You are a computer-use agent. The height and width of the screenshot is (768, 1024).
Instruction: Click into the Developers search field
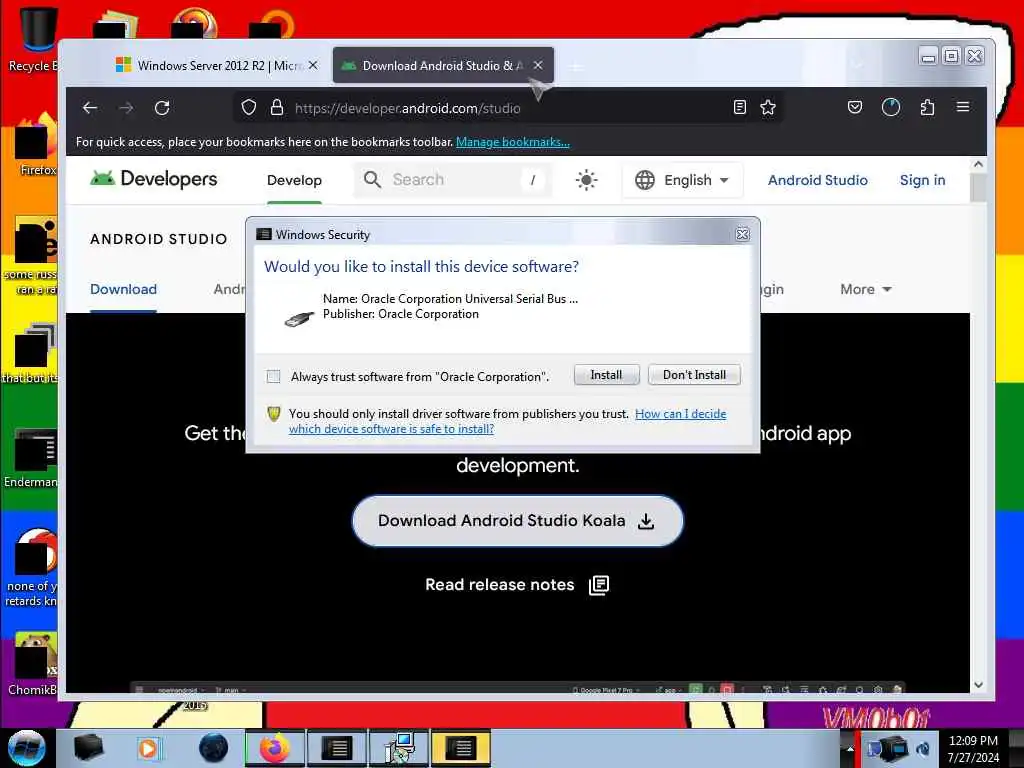click(453, 180)
